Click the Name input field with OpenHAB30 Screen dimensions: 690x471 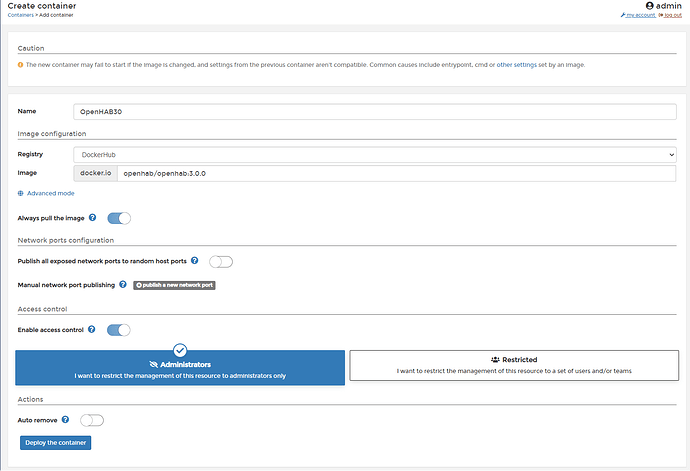coord(375,112)
